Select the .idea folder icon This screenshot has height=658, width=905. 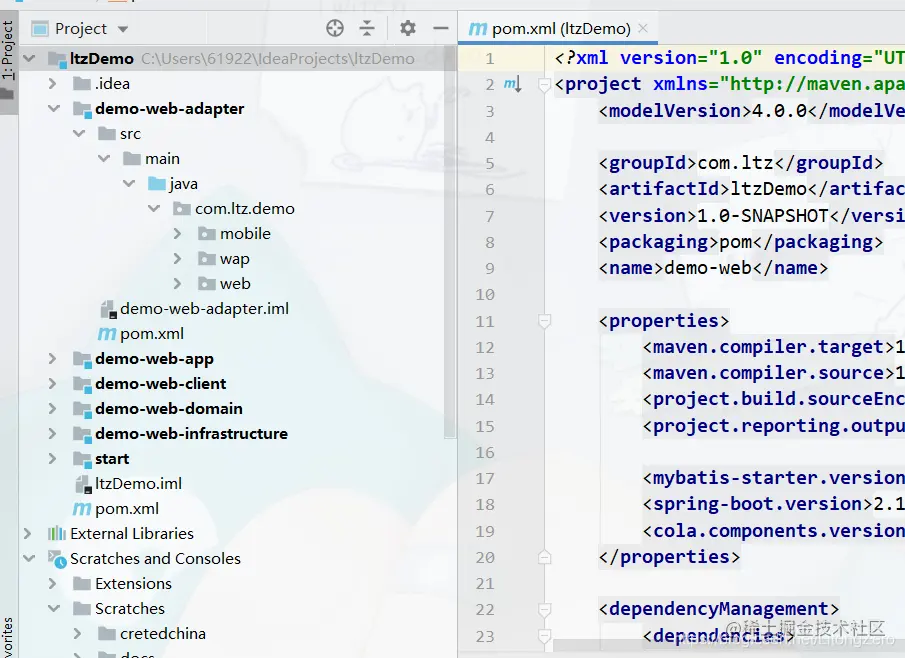click(82, 84)
